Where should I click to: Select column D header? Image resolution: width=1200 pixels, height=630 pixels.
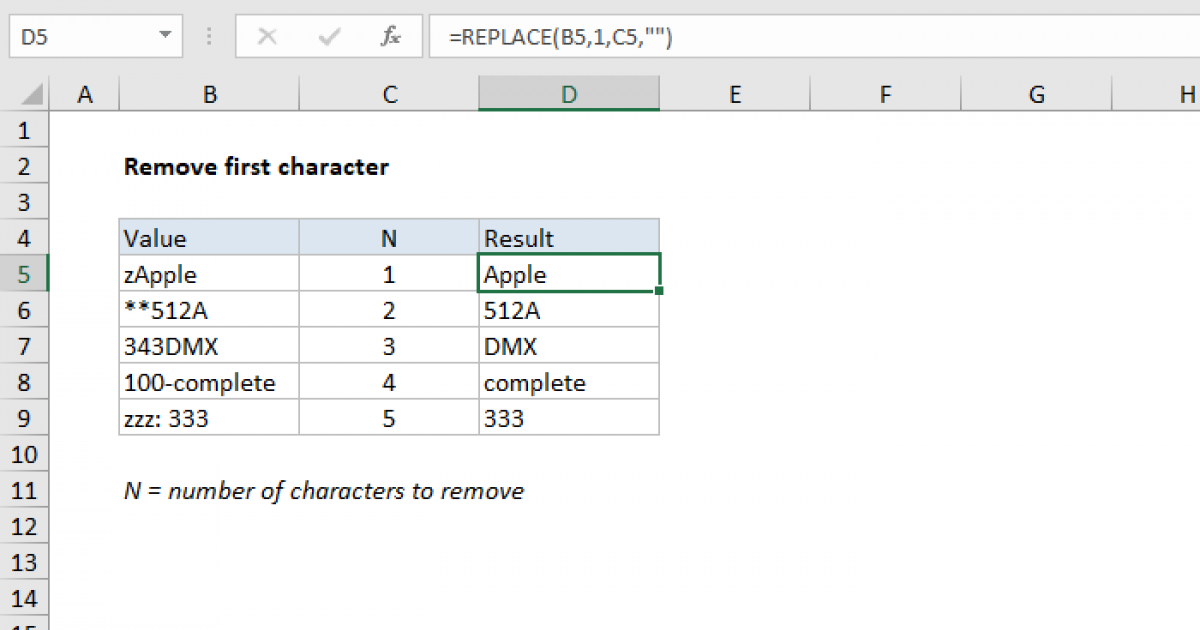click(x=568, y=95)
